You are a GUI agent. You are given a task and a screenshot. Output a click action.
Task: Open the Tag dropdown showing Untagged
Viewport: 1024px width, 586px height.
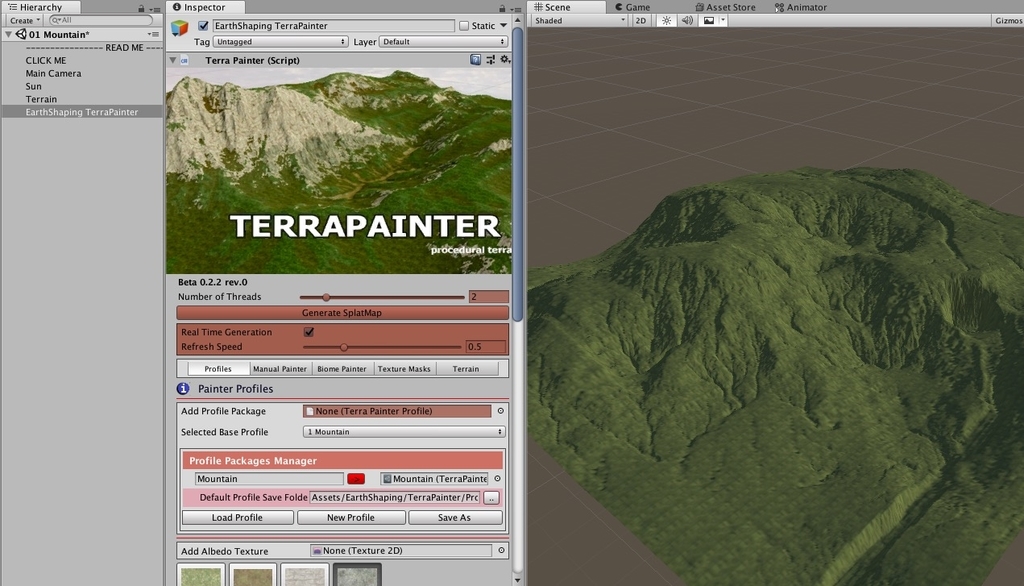280,42
